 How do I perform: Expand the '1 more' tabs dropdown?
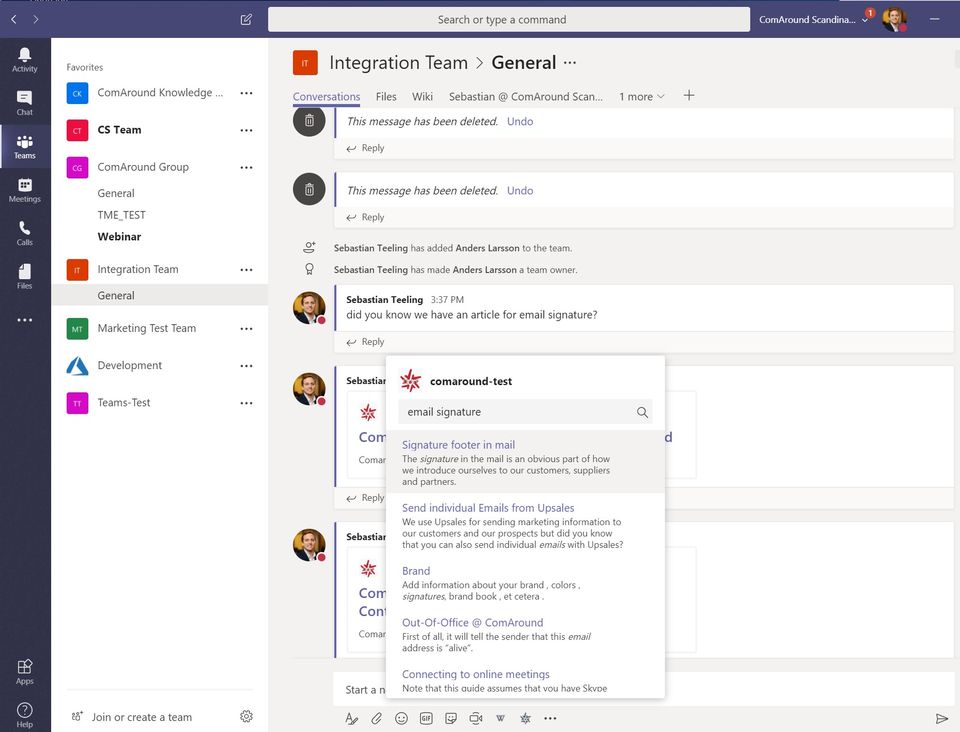click(642, 96)
